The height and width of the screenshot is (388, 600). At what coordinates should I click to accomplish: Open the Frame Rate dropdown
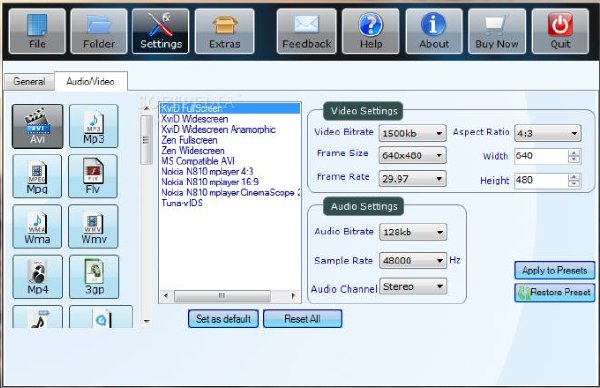[x=412, y=178]
